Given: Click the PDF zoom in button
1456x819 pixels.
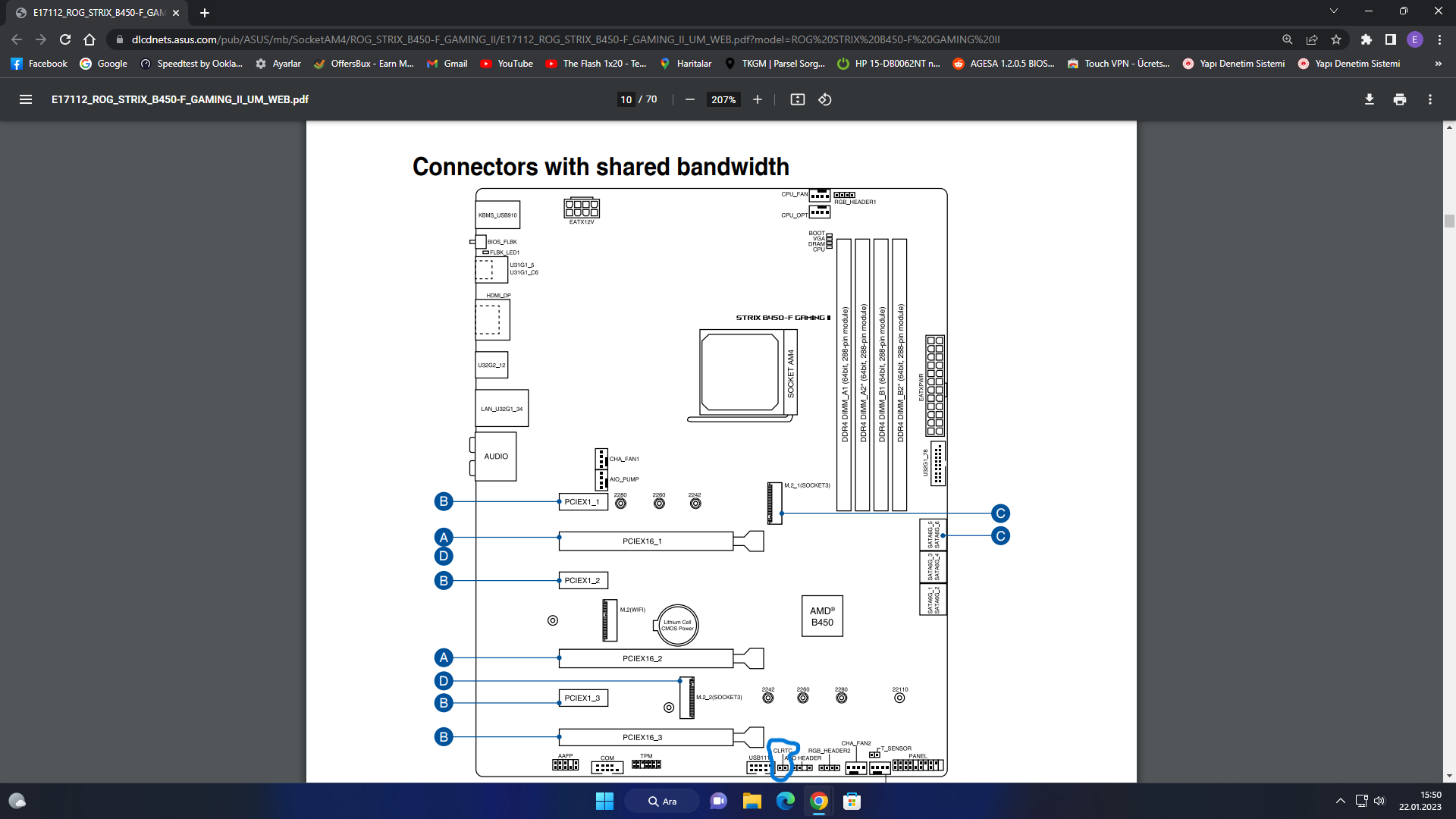Looking at the screenshot, I should point(757,99).
